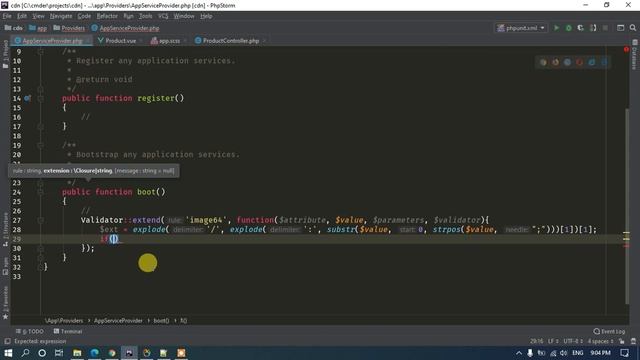The width and height of the screenshot is (640, 360).
Task: Open Chrome from the taskbar
Action: (x=112, y=353)
